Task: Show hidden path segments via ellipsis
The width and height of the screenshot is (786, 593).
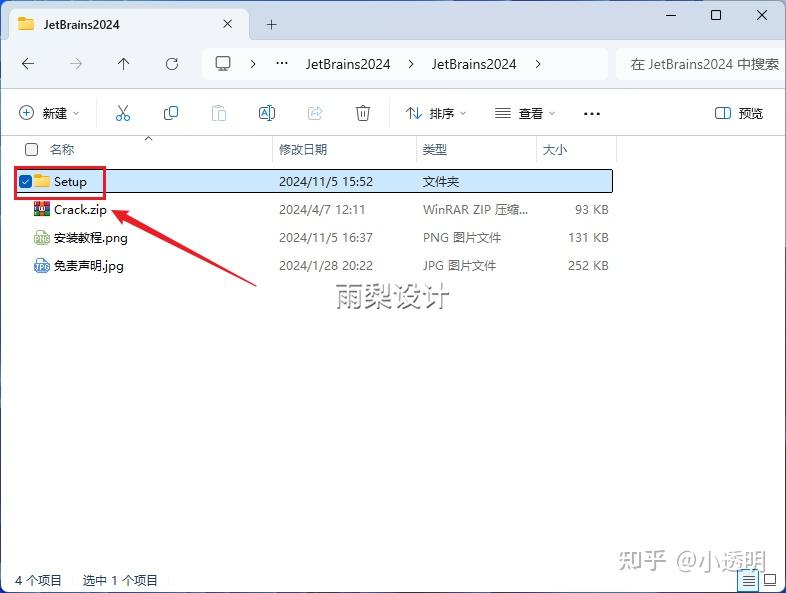Action: (x=282, y=64)
